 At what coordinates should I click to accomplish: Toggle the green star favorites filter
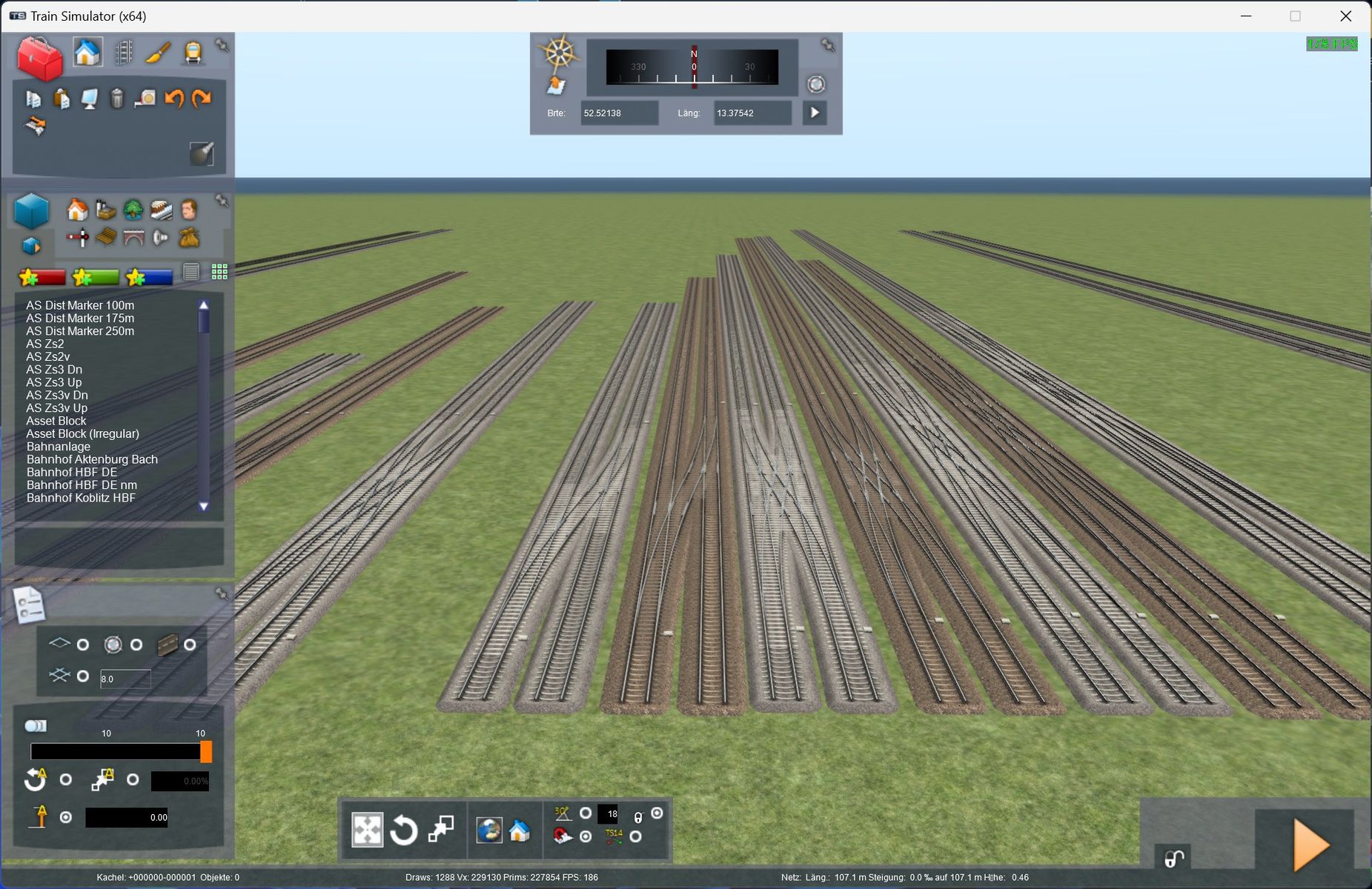(x=96, y=277)
